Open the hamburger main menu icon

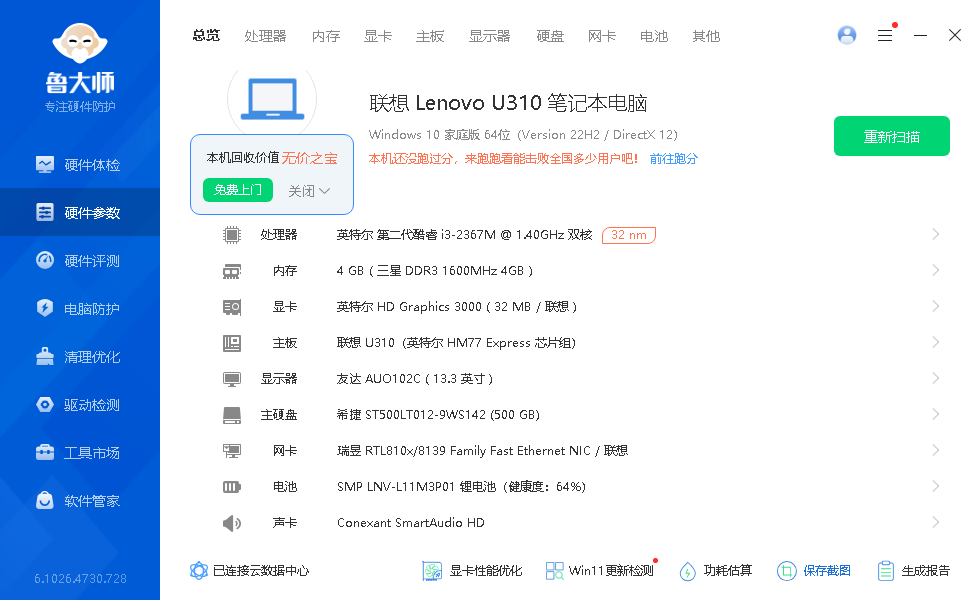pos(885,36)
